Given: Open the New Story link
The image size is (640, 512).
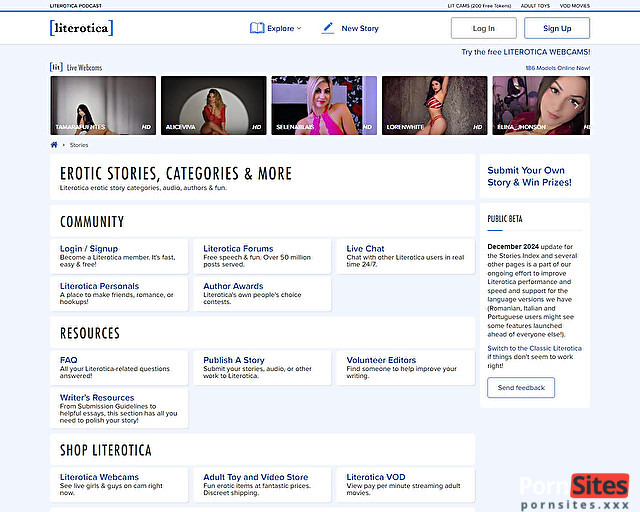Looking at the screenshot, I should 360,29.
